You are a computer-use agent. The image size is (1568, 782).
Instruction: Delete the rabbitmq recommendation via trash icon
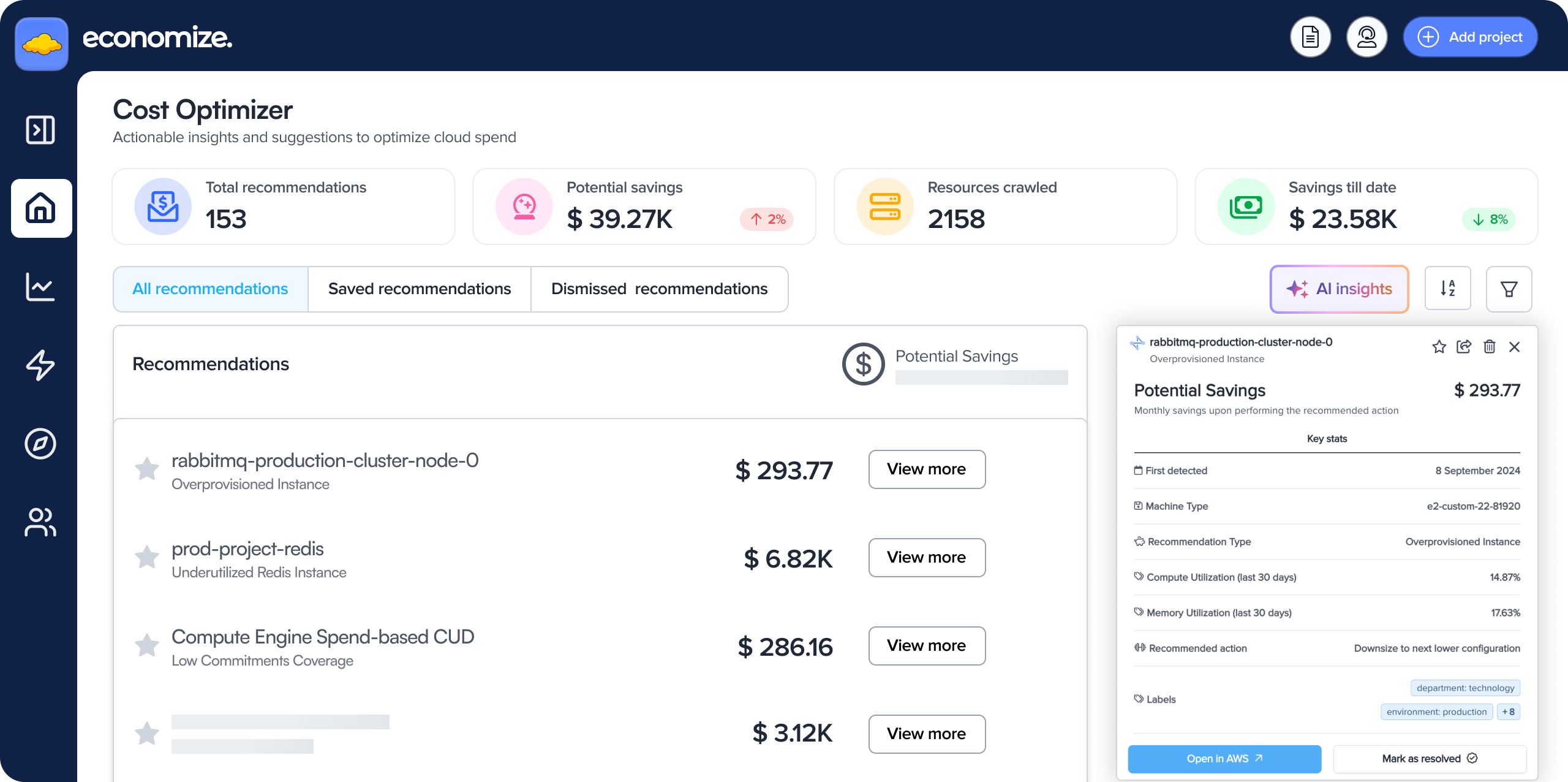(1490, 347)
